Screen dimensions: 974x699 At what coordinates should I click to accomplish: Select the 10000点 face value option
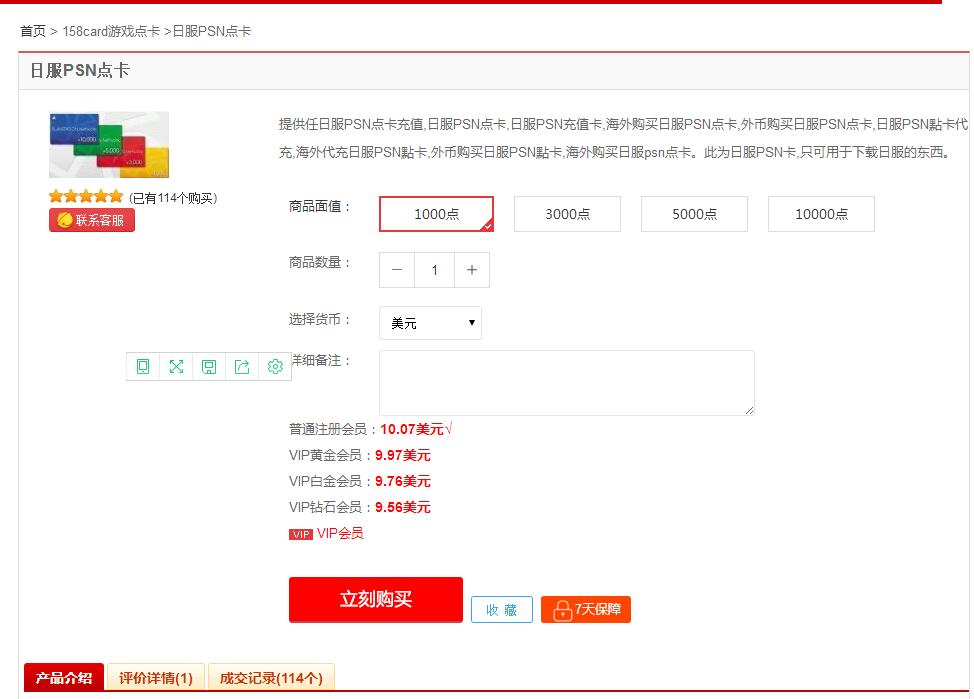pos(821,214)
